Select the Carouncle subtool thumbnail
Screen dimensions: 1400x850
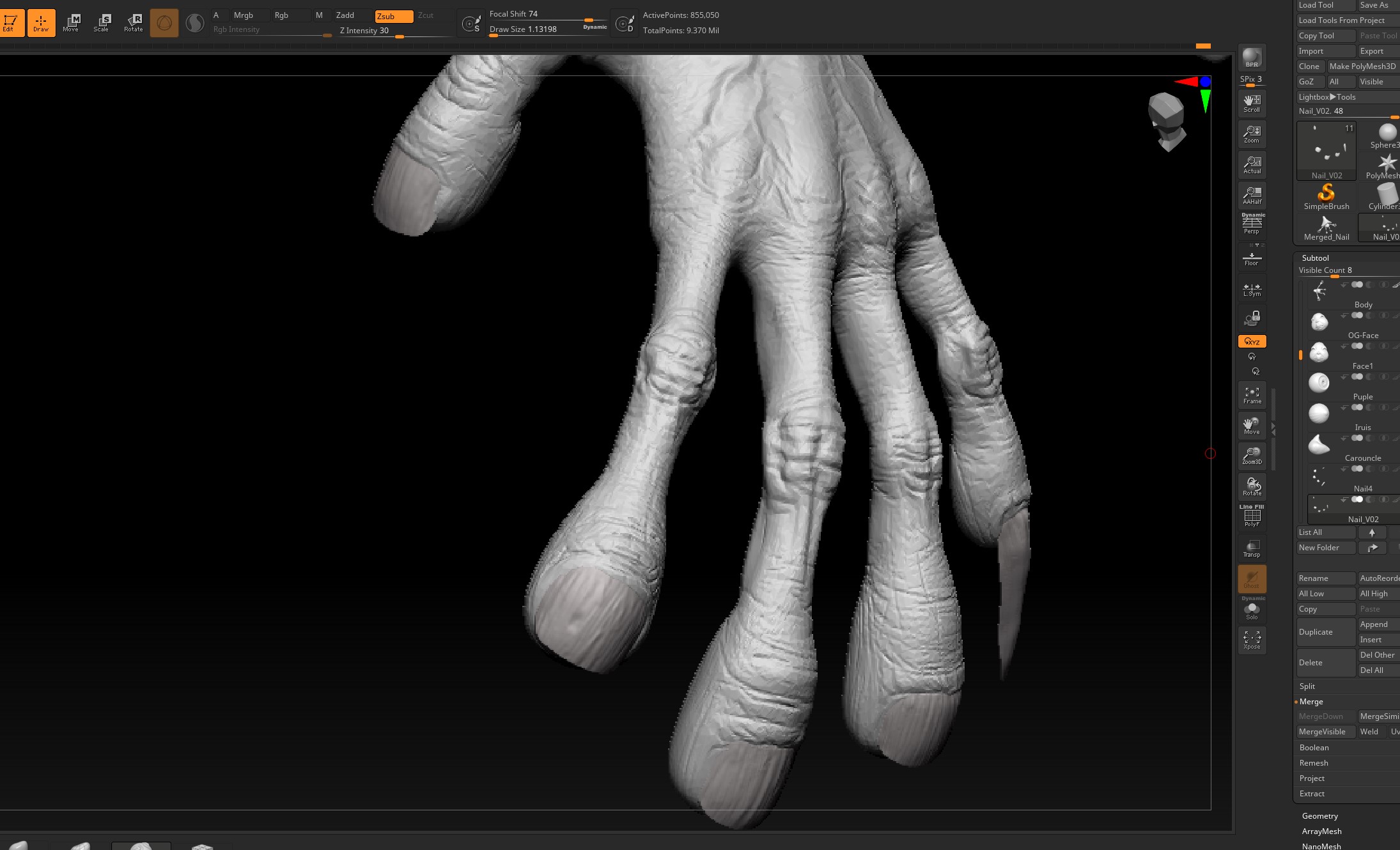pos(1319,445)
